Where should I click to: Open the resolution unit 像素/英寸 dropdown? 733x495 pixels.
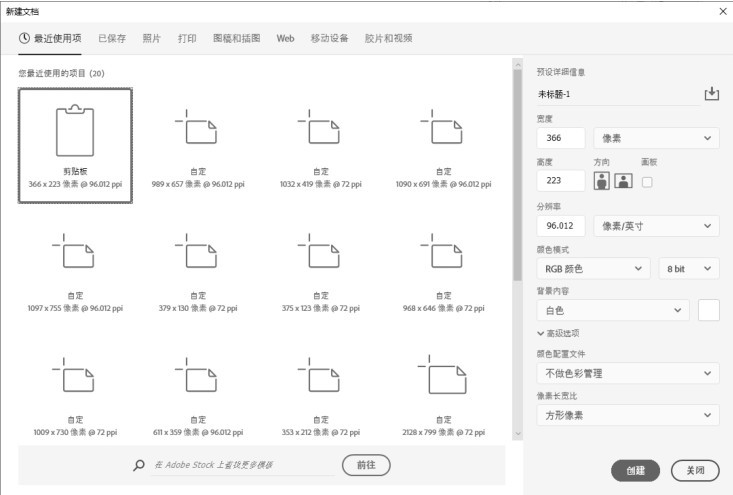[656, 226]
